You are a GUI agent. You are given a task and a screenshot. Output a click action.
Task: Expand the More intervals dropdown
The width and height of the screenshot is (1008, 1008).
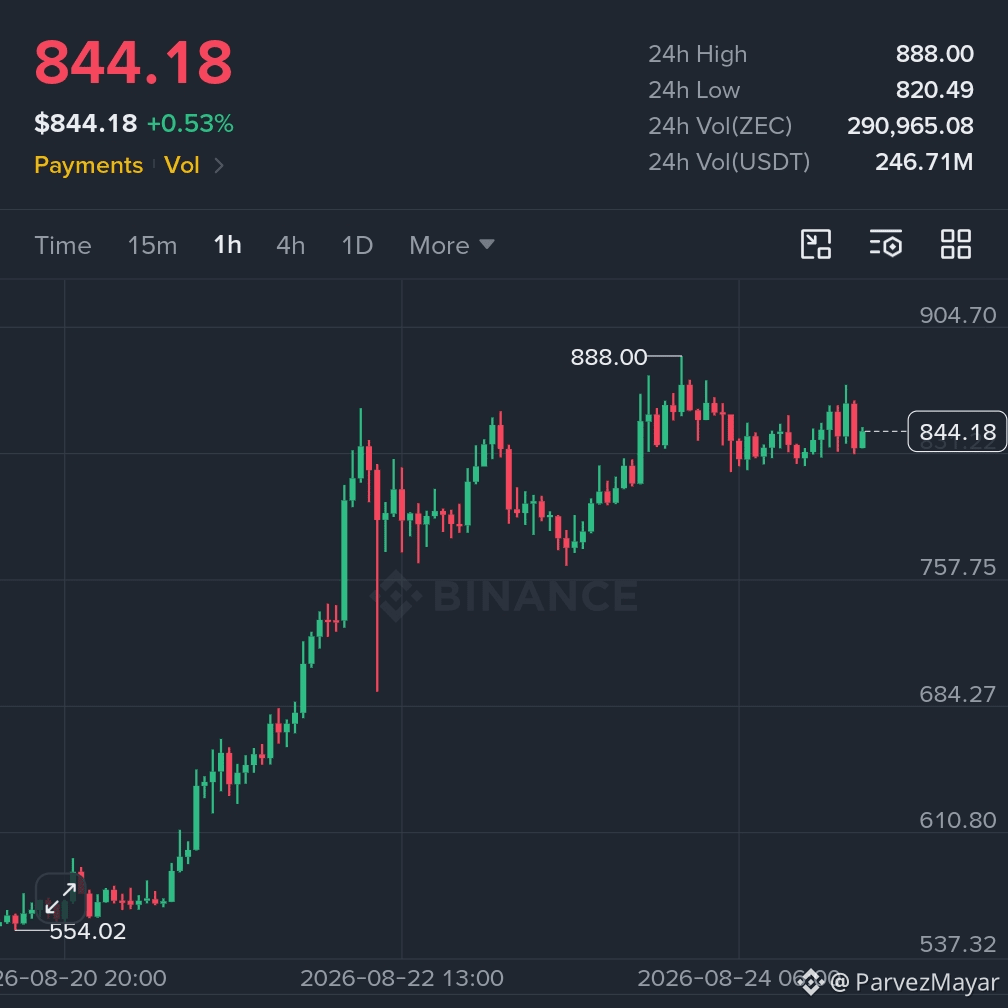click(452, 245)
